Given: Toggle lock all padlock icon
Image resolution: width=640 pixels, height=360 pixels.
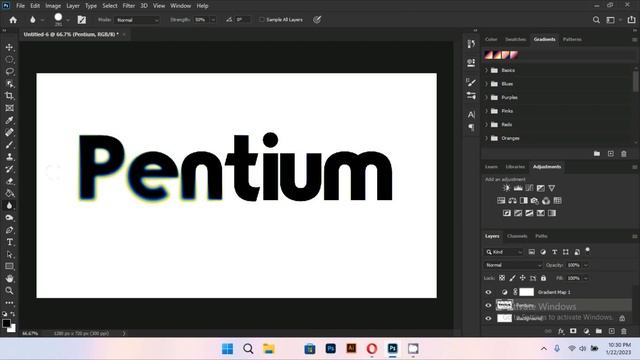Looking at the screenshot, I should 543,278.
